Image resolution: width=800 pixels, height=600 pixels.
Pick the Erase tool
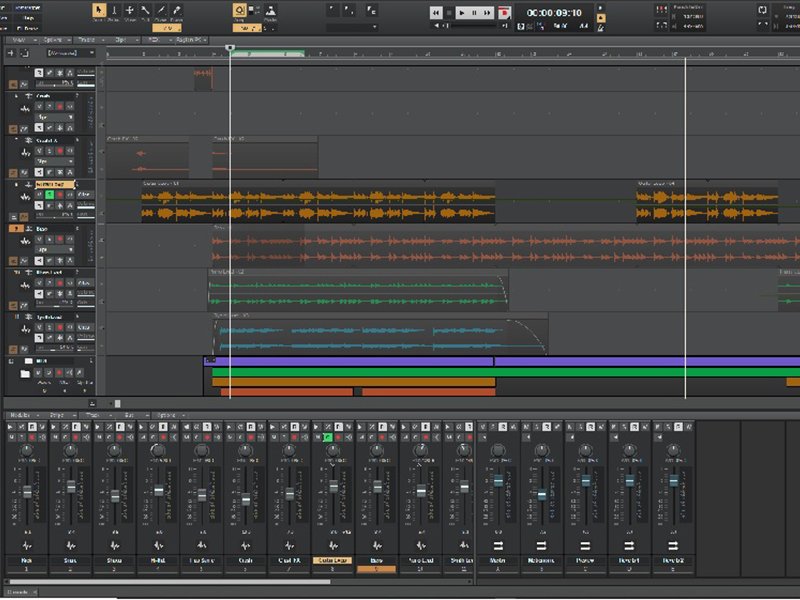(x=176, y=11)
